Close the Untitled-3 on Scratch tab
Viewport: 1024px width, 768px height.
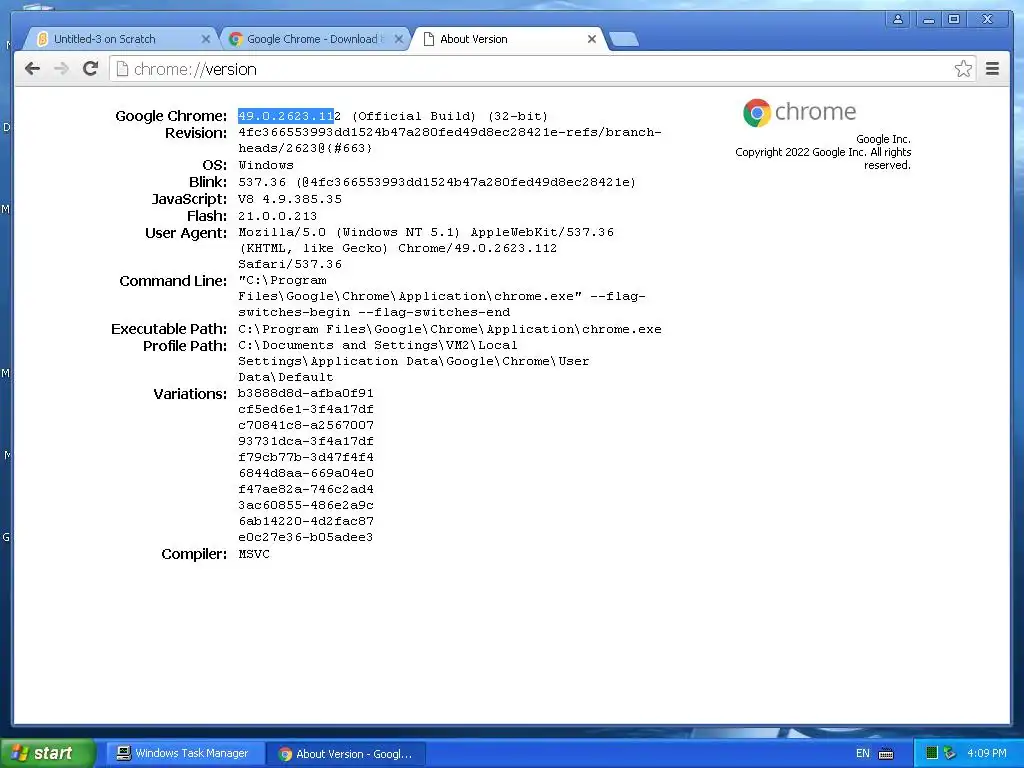click(206, 39)
